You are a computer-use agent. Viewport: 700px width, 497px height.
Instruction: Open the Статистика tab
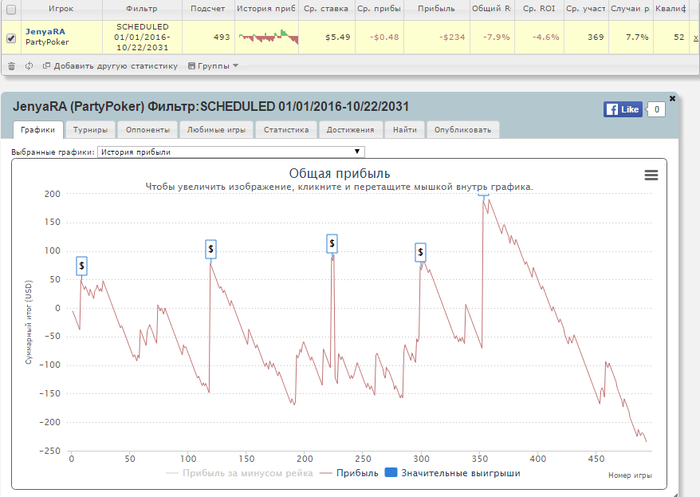286,130
